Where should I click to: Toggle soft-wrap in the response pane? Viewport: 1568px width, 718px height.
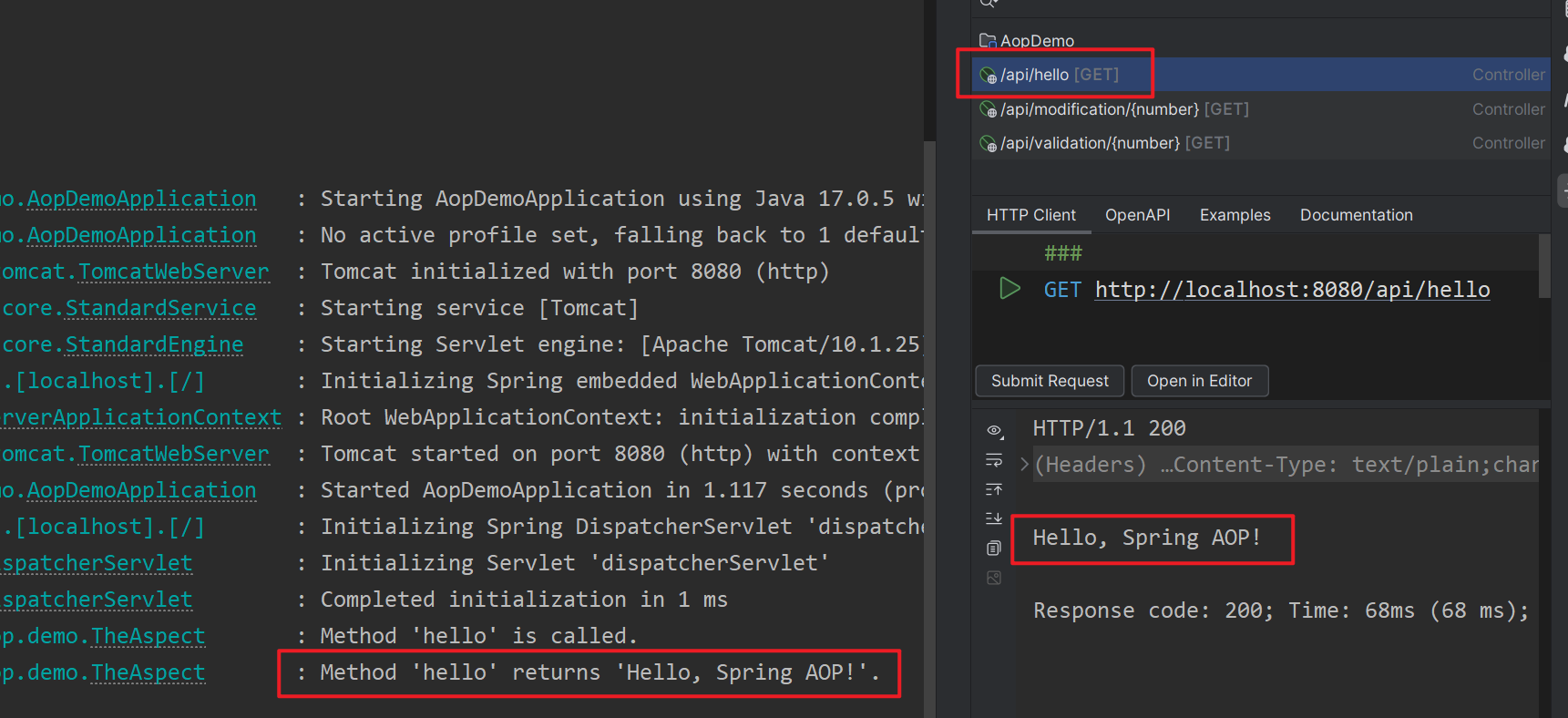pyautogui.click(x=994, y=460)
